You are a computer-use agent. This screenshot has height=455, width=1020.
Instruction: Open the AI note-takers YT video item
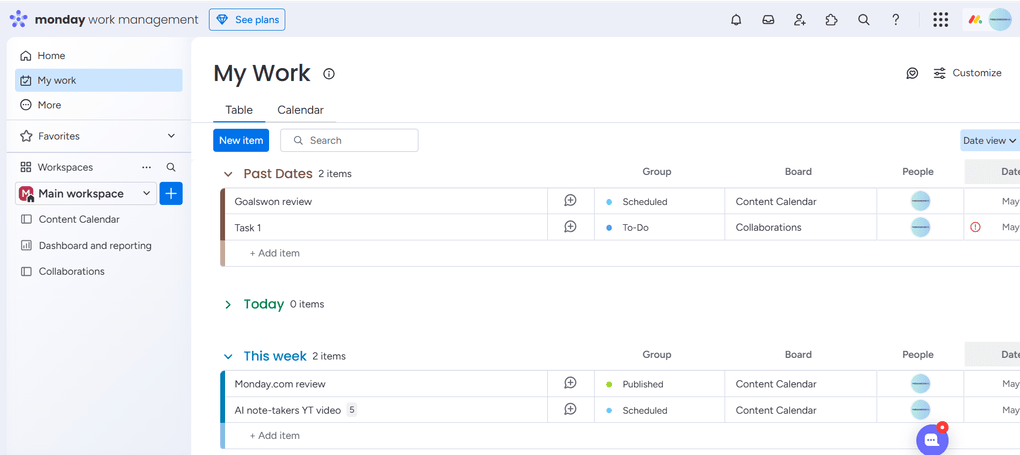coord(288,410)
